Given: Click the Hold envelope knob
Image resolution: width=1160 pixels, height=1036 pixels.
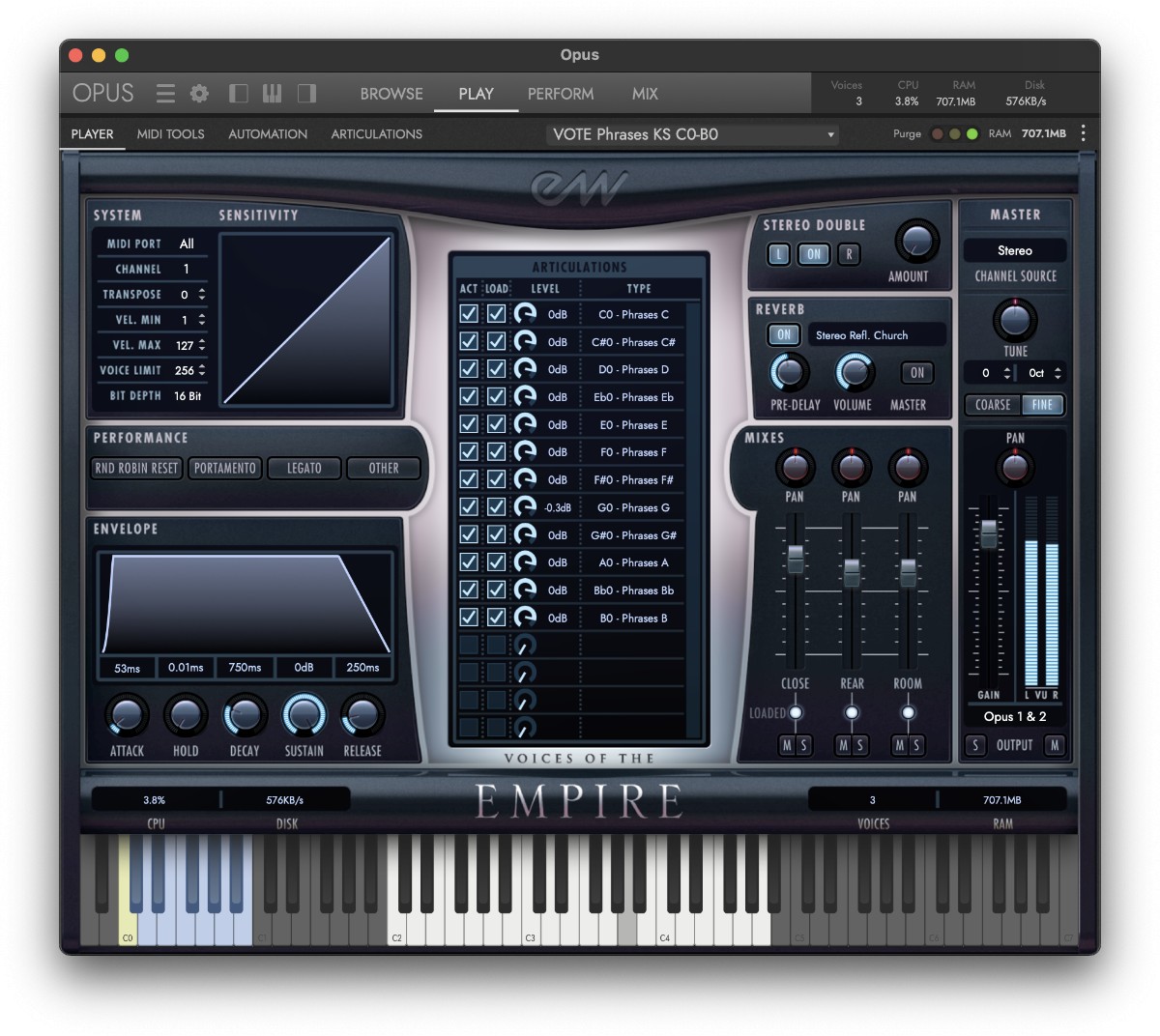Looking at the screenshot, I should point(186,716).
